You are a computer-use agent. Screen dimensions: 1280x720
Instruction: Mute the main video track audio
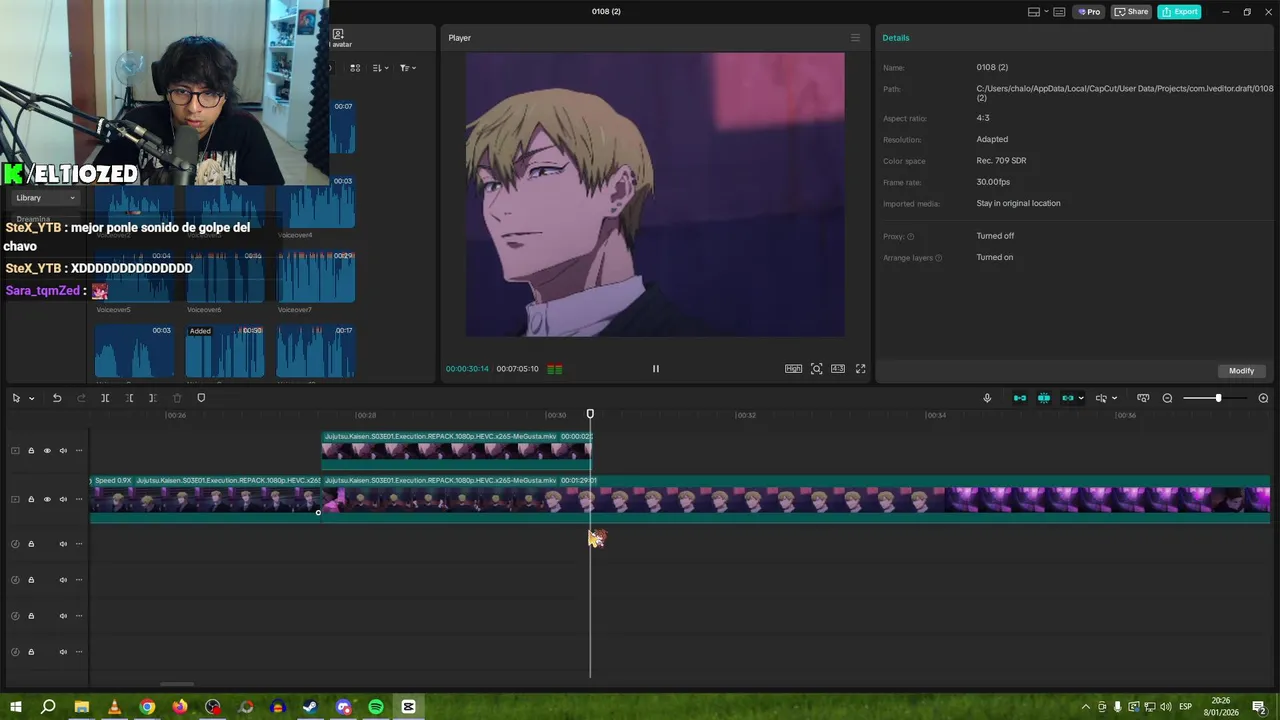63,499
